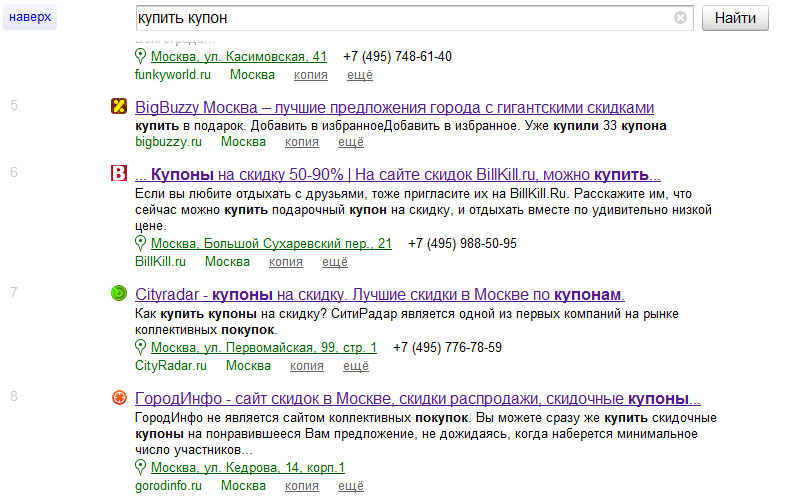Click Москва region next to BillKill.ru
The image size is (795, 503).
coord(228,262)
